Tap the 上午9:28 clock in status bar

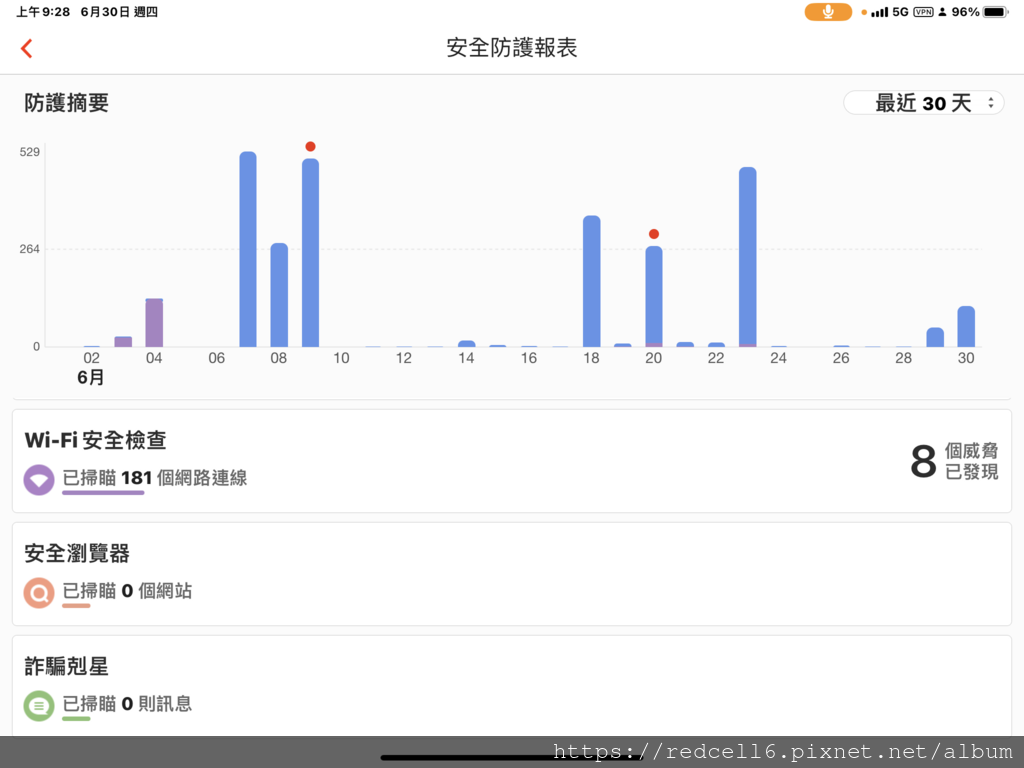43,12
